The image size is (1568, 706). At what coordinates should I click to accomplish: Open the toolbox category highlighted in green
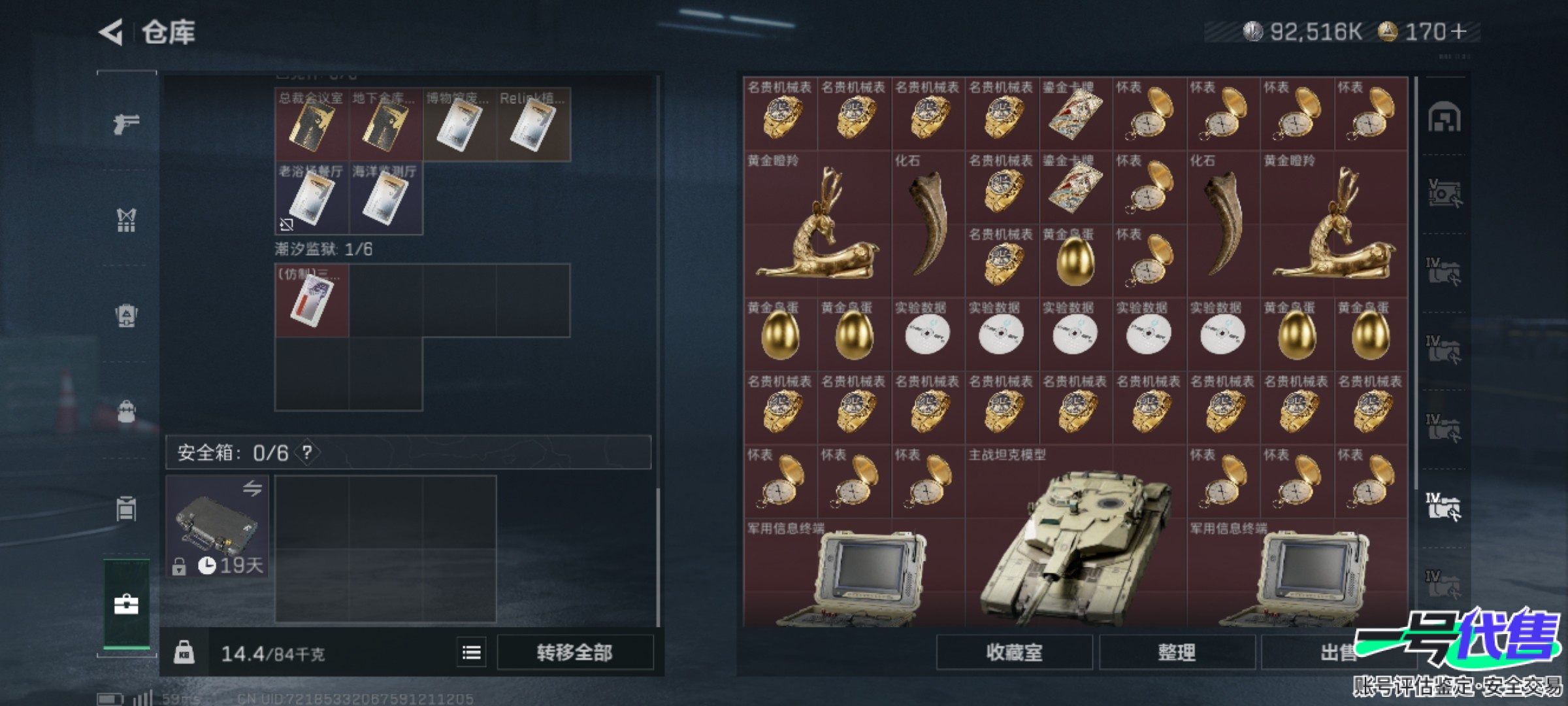pos(126,605)
